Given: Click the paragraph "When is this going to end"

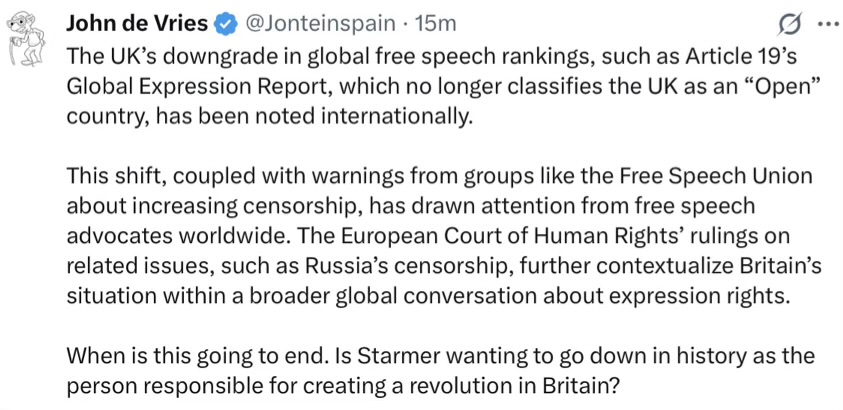Looking at the screenshot, I should pos(440,372).
